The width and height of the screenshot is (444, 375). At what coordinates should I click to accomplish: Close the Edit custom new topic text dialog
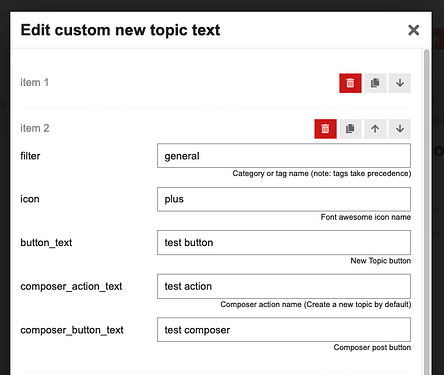pyautogui.click(x=414, y=30)
